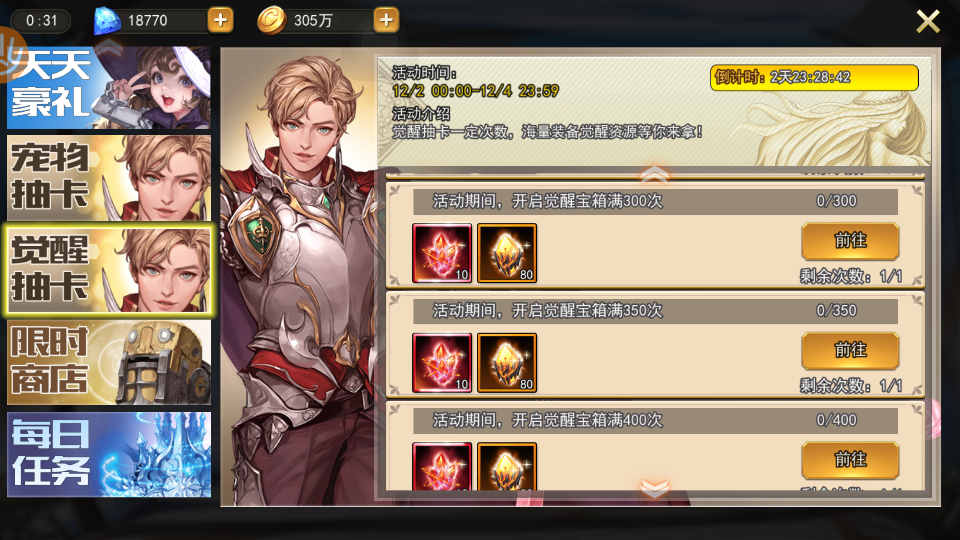
Task: Tap the plus next to the 305万 gold
Action: click(x=386, y=20)
